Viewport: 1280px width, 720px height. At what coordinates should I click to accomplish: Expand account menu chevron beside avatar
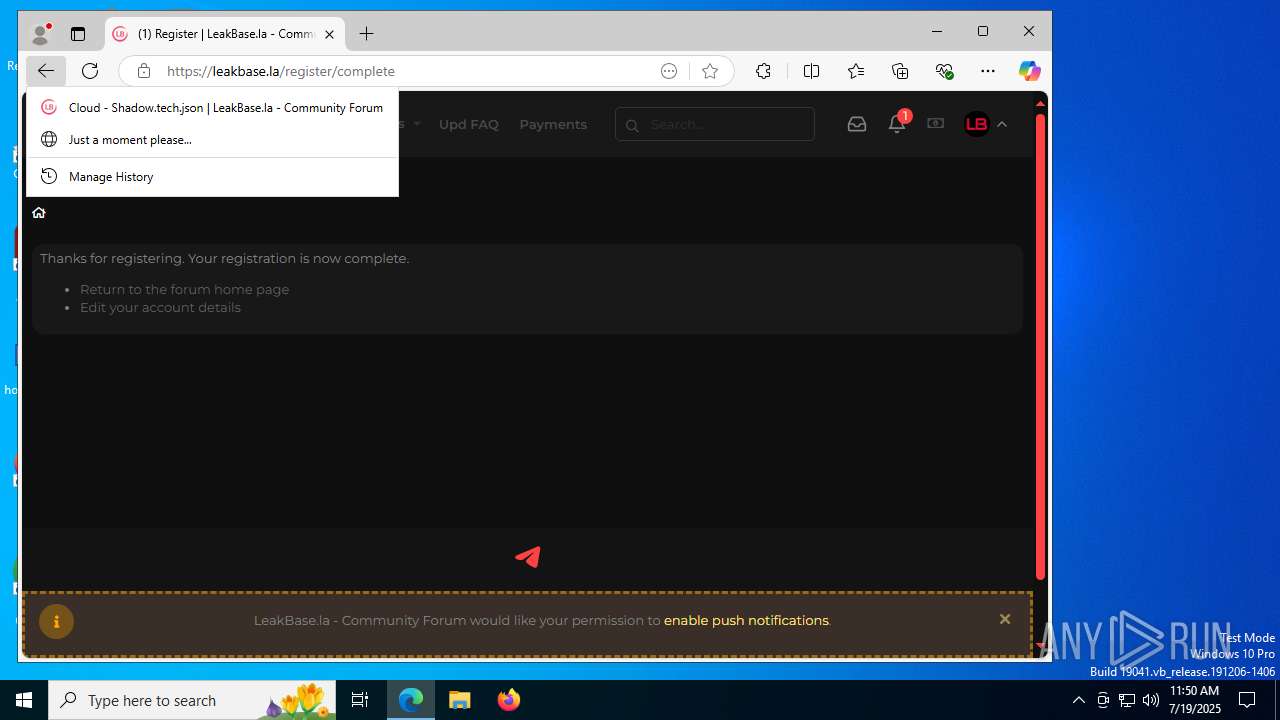tap(1002, 124)
